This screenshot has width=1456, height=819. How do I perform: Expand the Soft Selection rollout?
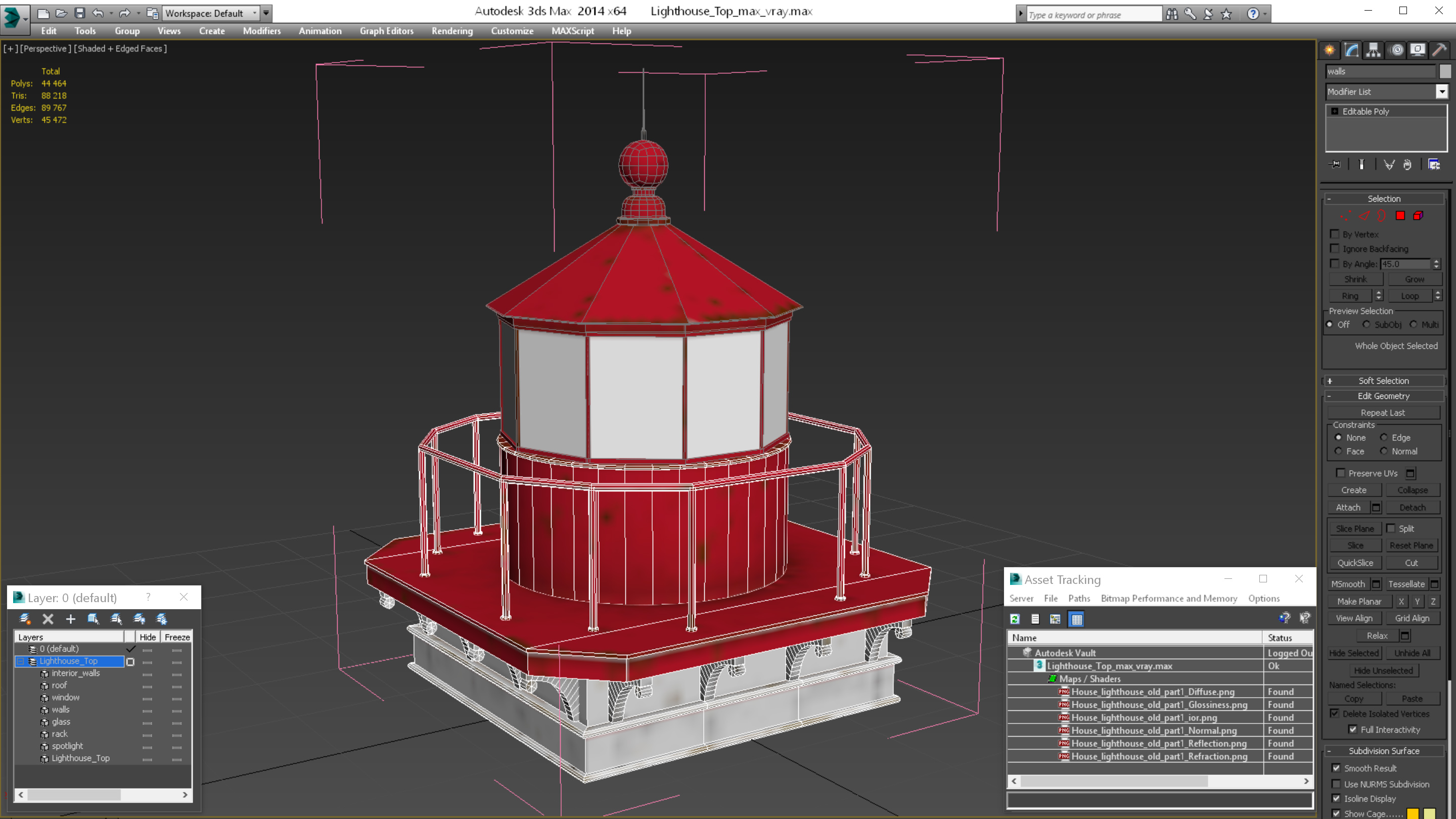(1384, 381)
